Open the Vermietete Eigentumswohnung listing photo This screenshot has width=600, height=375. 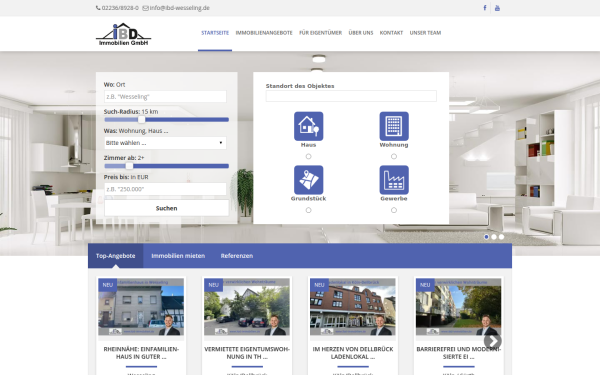coord(247,307)
